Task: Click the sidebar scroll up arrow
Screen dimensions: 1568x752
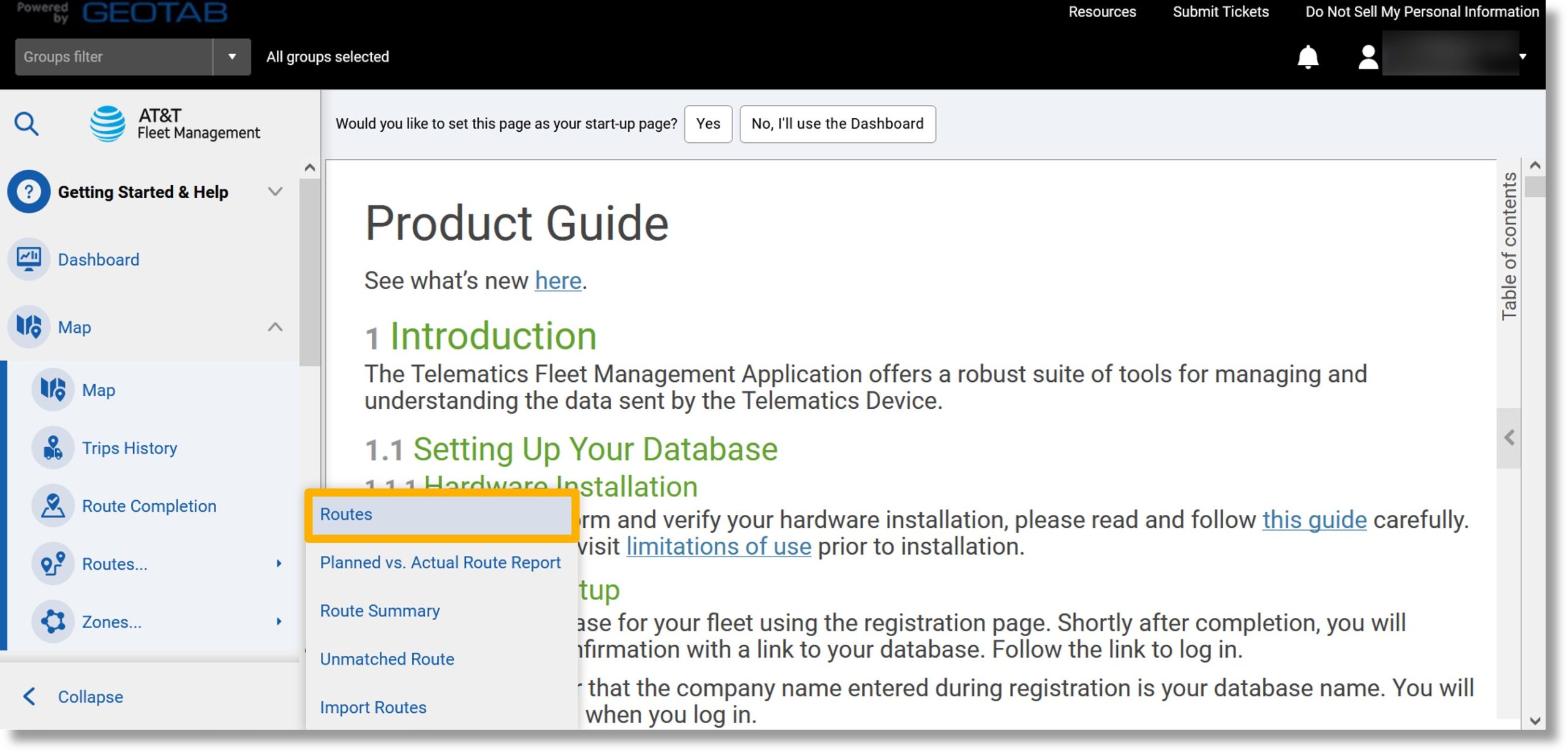Action: (310, 168)
